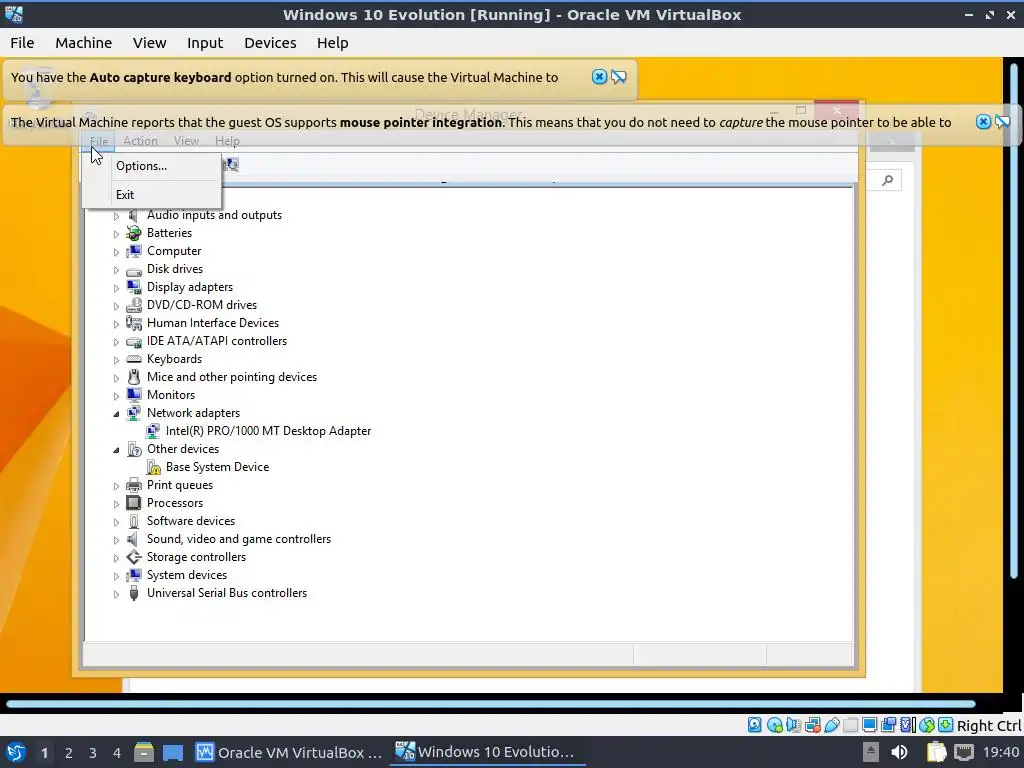The width and height of the screenshot is (1024, 768).
Task: Open the volume control in system tray
Action: tap(899, 752)
